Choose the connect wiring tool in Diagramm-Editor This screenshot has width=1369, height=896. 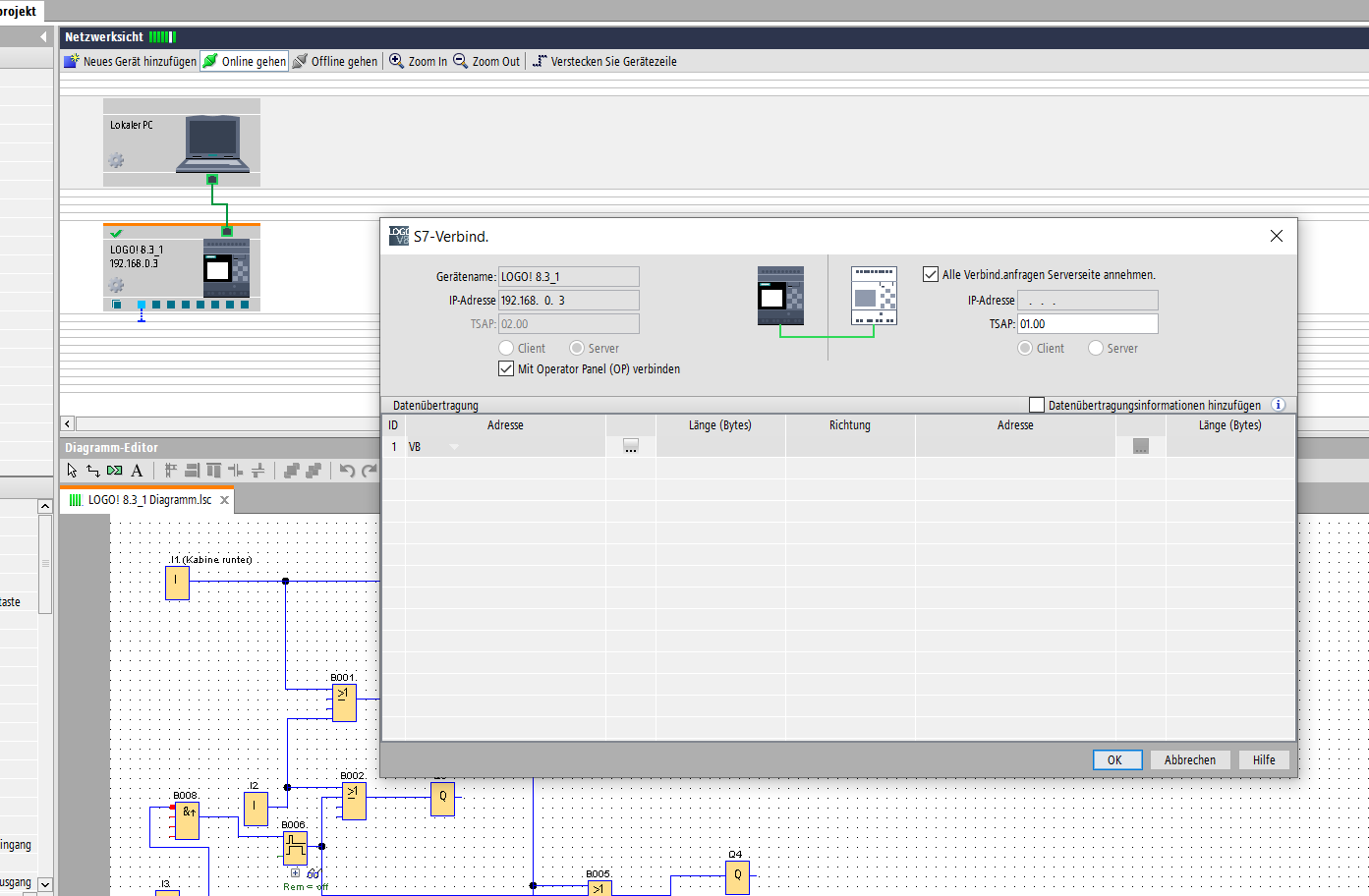coord(93,471)
